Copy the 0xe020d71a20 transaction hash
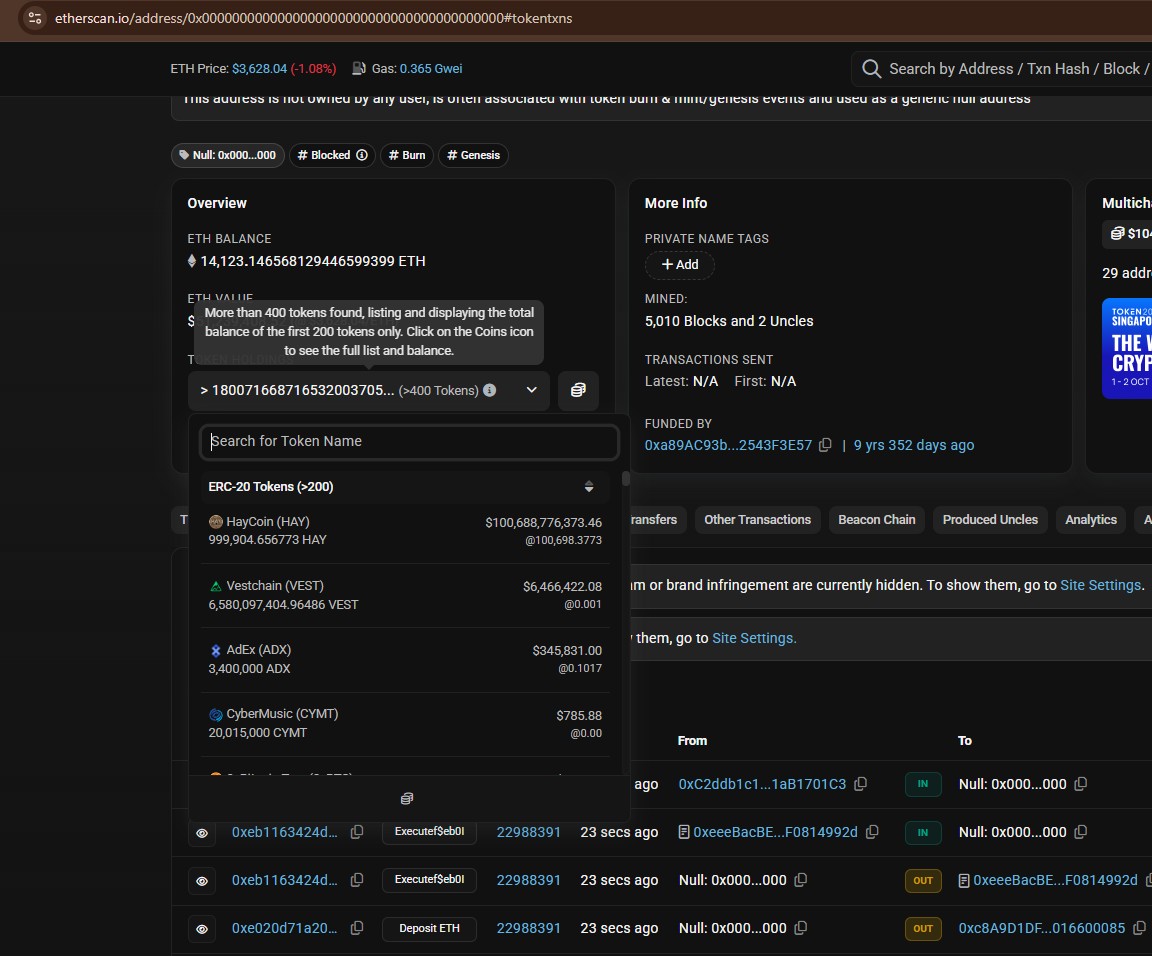The image size is (1152, 956). click(357, 928)
